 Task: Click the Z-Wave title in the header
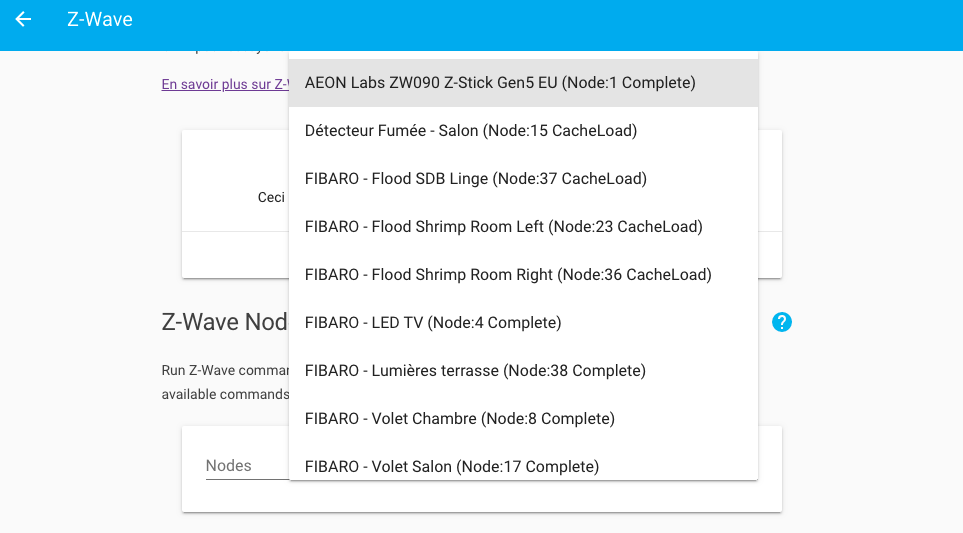point(100,20)
